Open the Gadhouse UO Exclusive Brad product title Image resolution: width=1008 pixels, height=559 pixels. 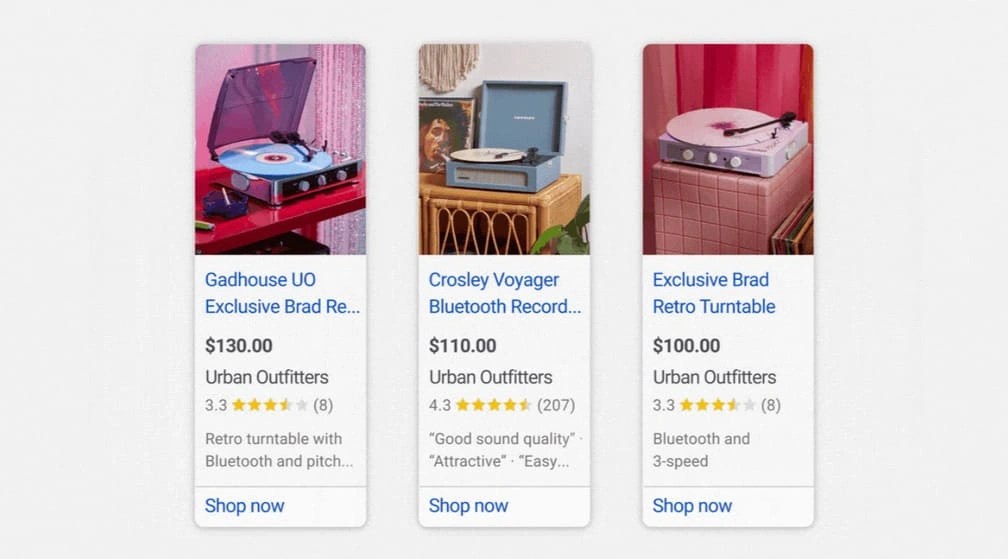point(281,293)
